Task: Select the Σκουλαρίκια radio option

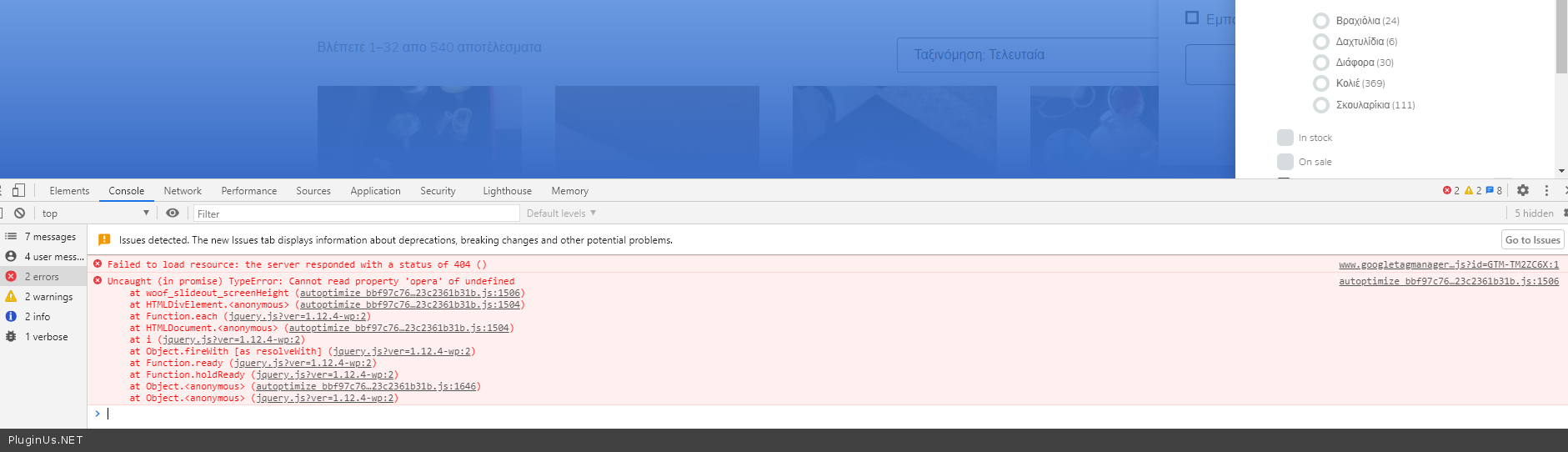Action: tap(1321, 105)
